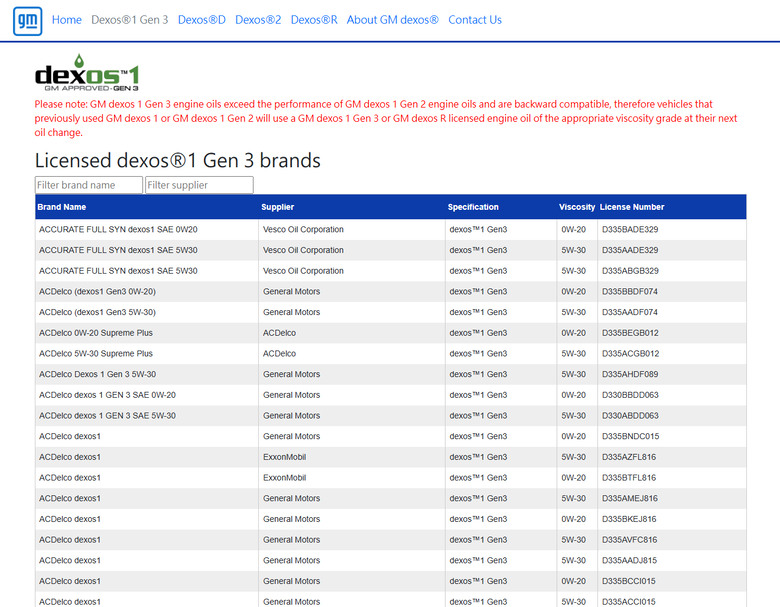The image size is (780, 607).
Task: Select ACDelco dexos 1 GEN 3 SAE 5W-30
Action: pyautogui.click(x=107, y=415)
